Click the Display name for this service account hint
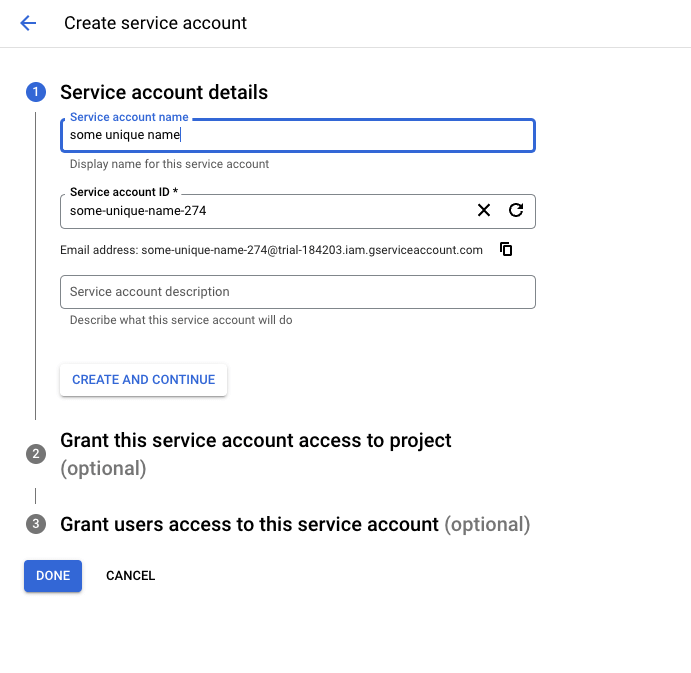 169,164
